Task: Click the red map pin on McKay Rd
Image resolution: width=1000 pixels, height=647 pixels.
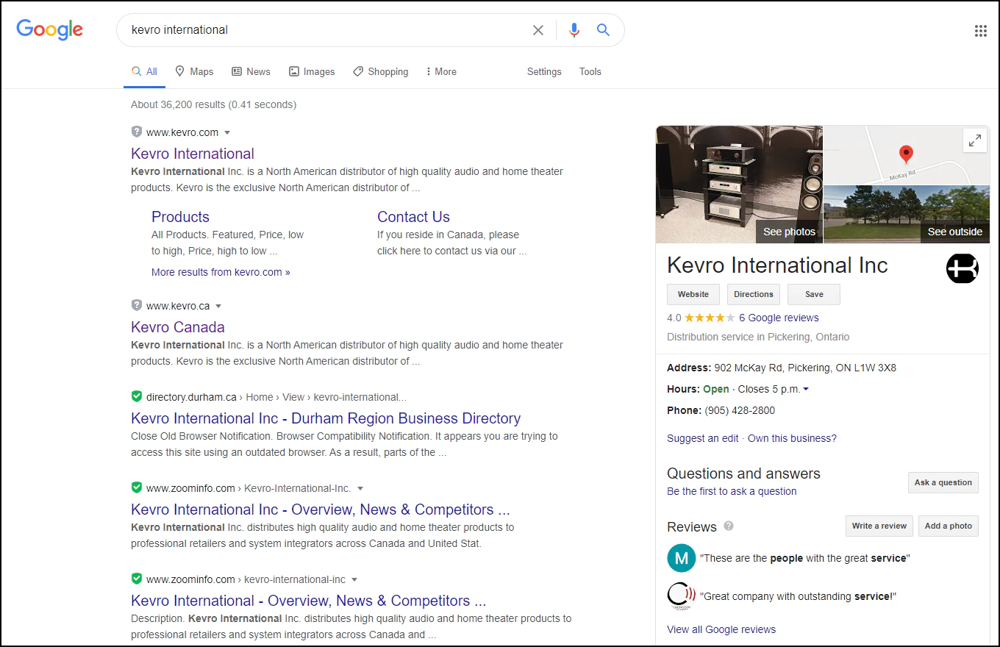Action: [x=906, y=154]
